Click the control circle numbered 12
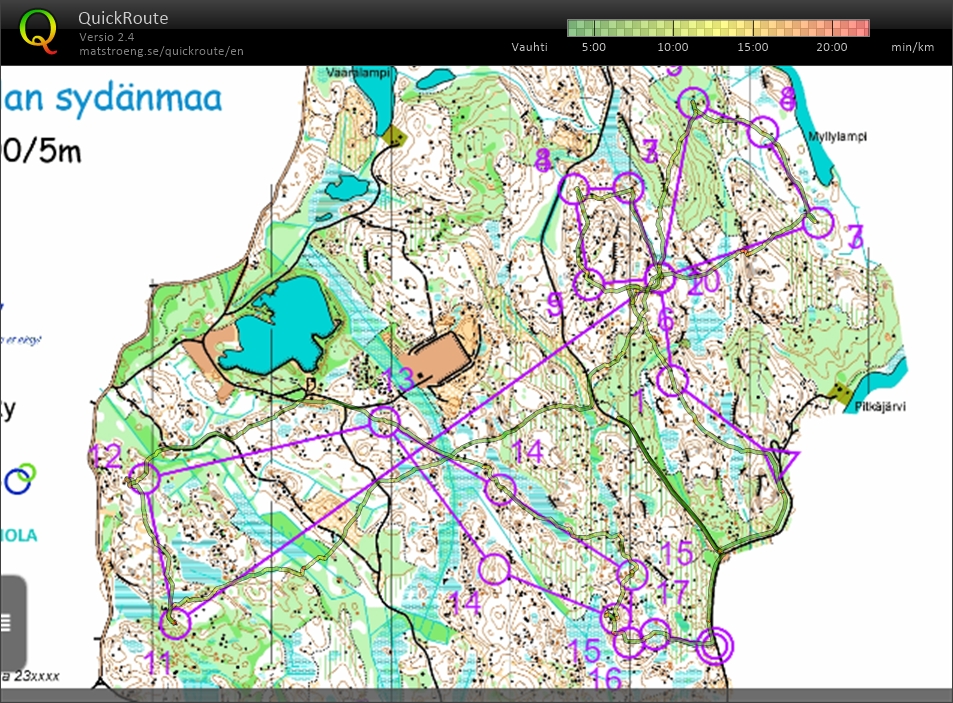953x703 pixels. click(145, 478)
